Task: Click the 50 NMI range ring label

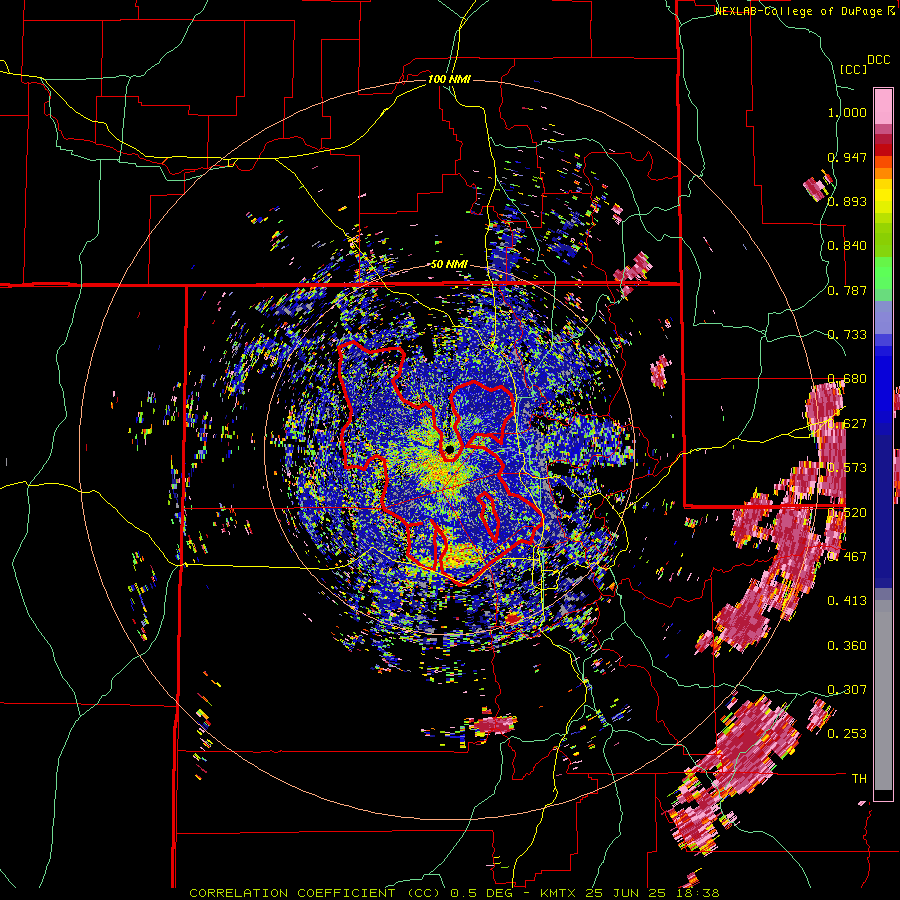Action: click(449, 265)
